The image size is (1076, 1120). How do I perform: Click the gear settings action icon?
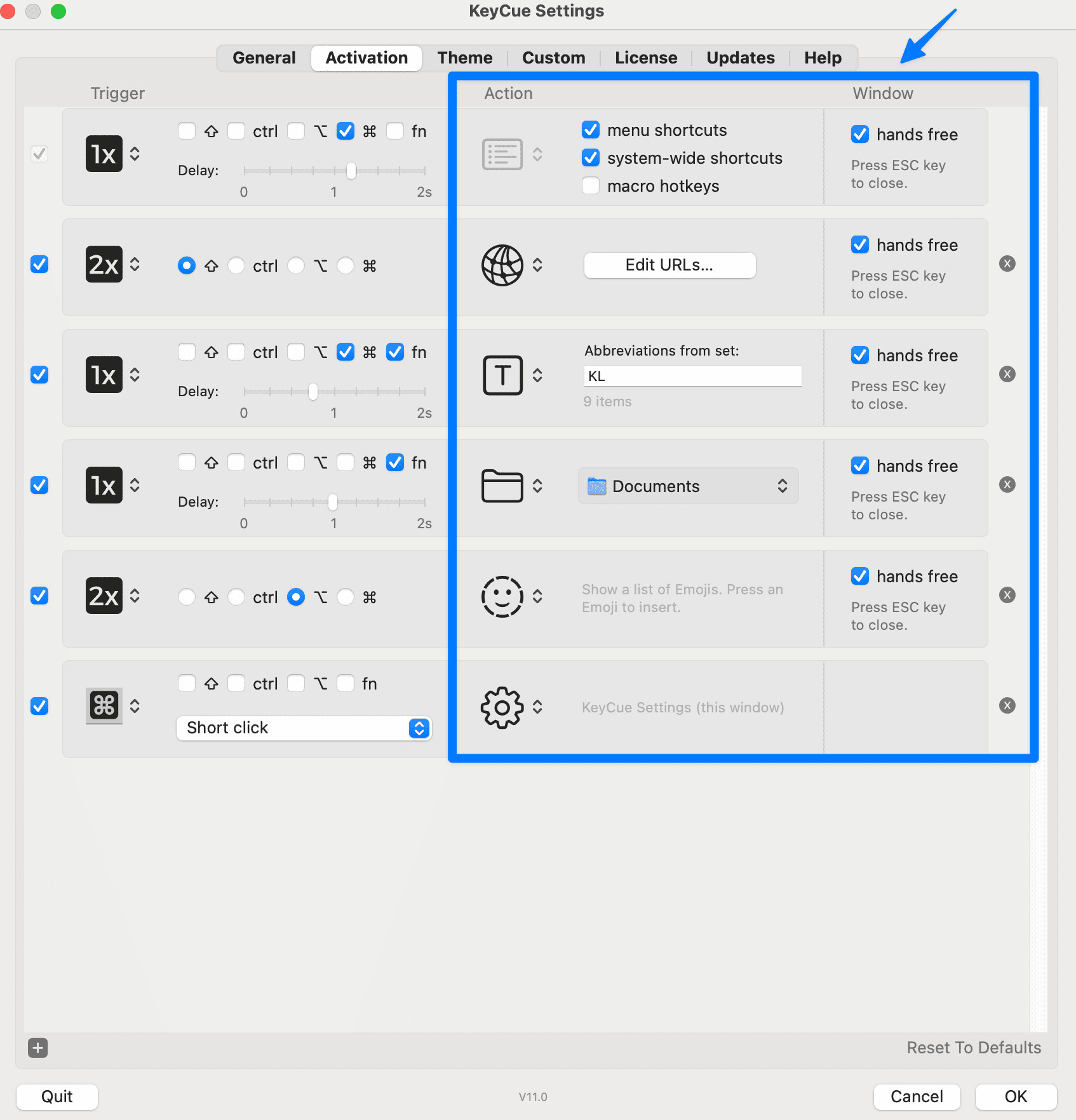click(x=502, y=707)
